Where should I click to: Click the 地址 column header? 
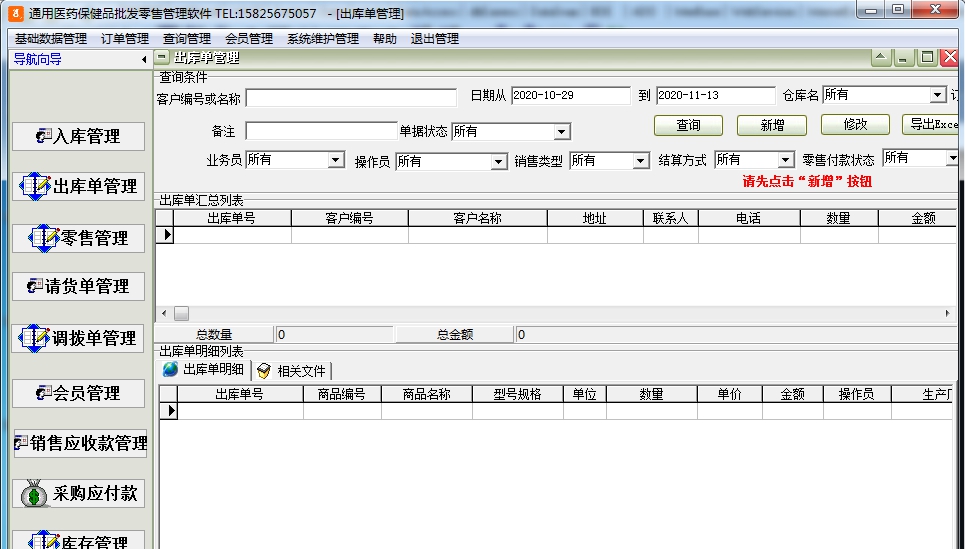tap(595, 218)
